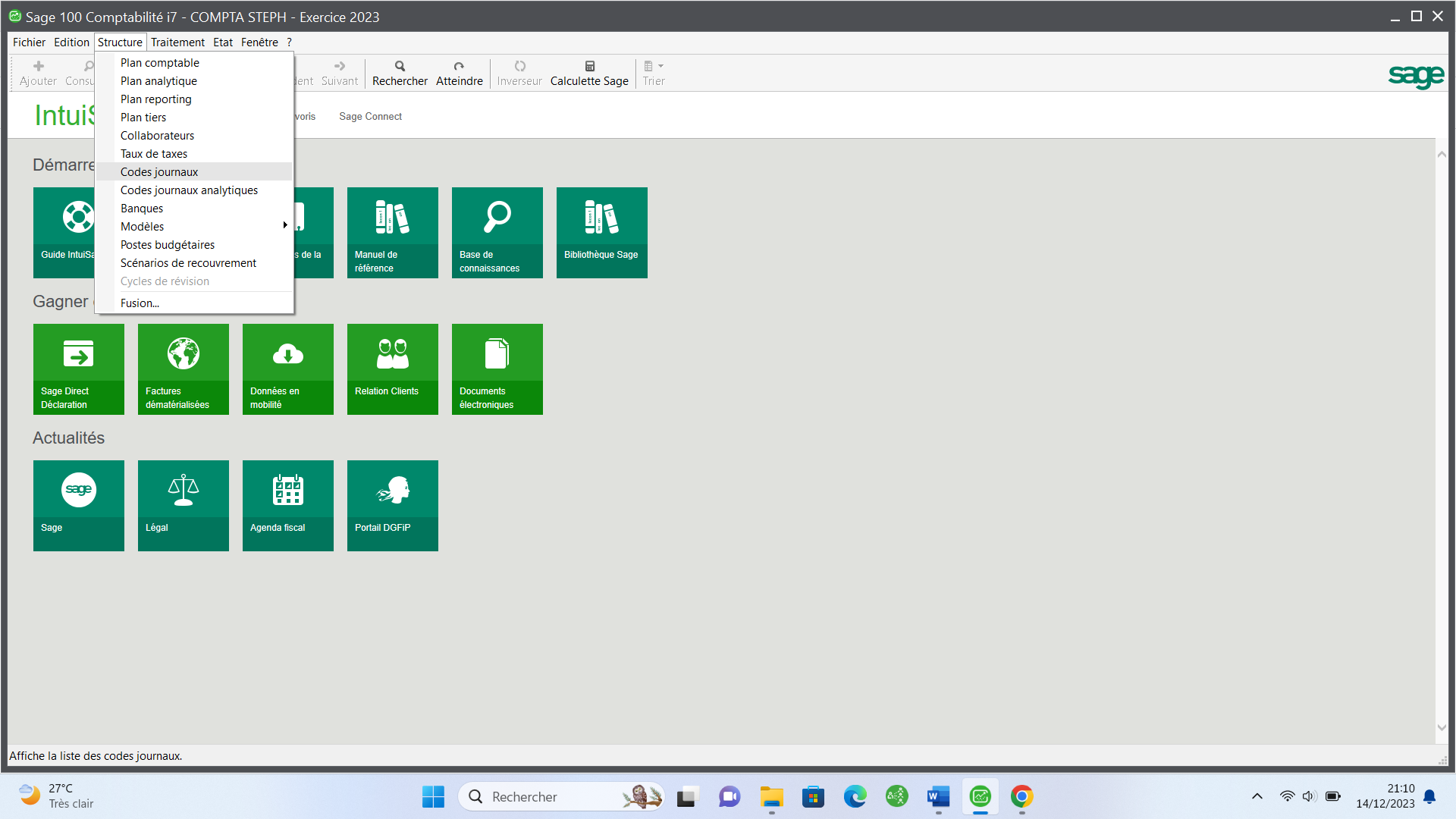
Task: Click the Sage logo top right
Action: 1416,76
